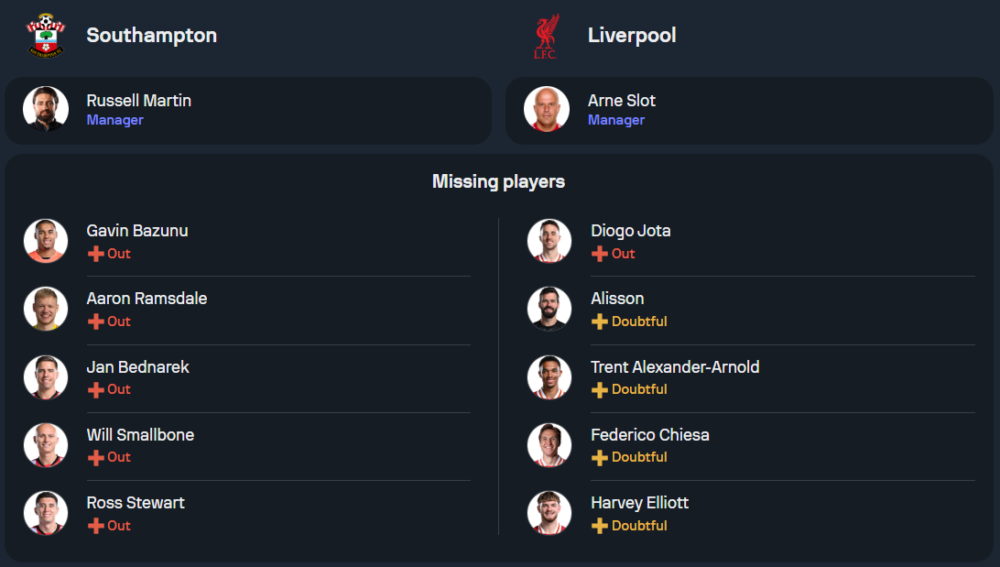Select Will Smallbone's name

click(140, 435)
